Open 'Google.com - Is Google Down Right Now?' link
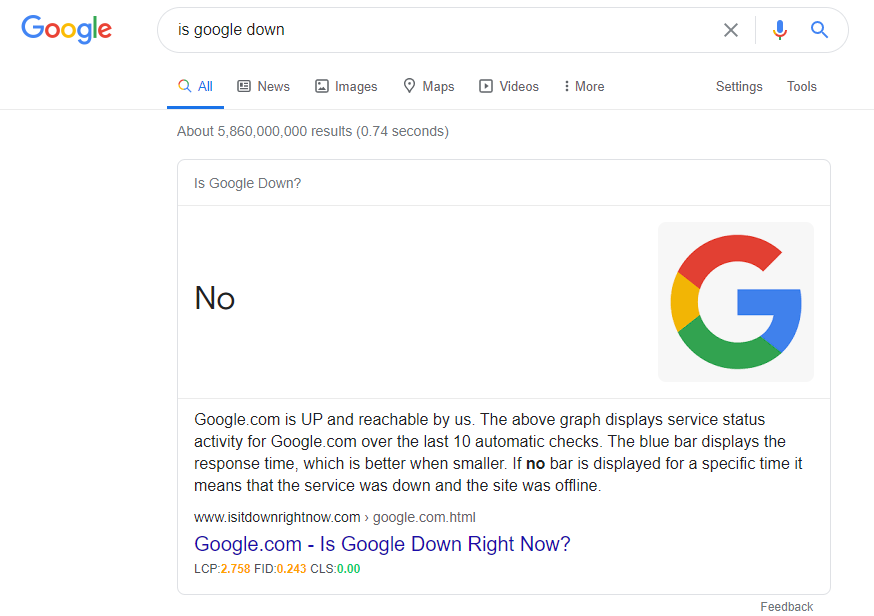 [382, 544]
